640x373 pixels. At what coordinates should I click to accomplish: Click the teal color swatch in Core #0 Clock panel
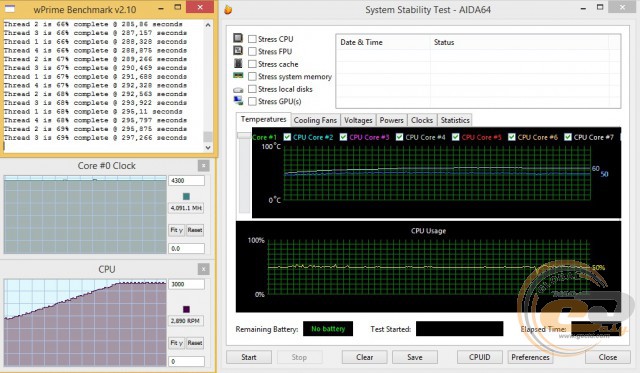[x=186, y=197]
